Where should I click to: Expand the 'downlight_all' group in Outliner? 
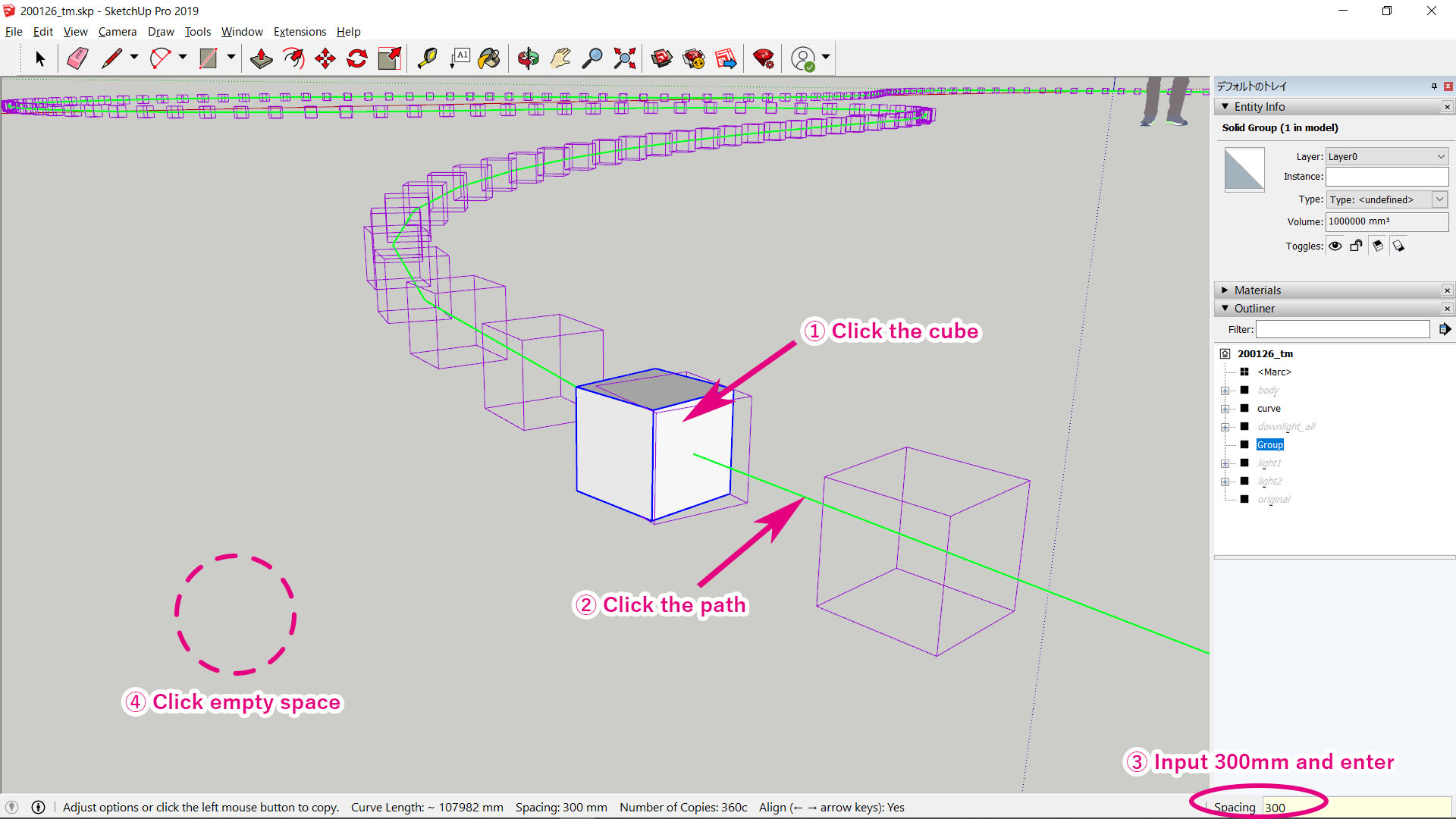pyautogui.click(x=1224, y=426)
